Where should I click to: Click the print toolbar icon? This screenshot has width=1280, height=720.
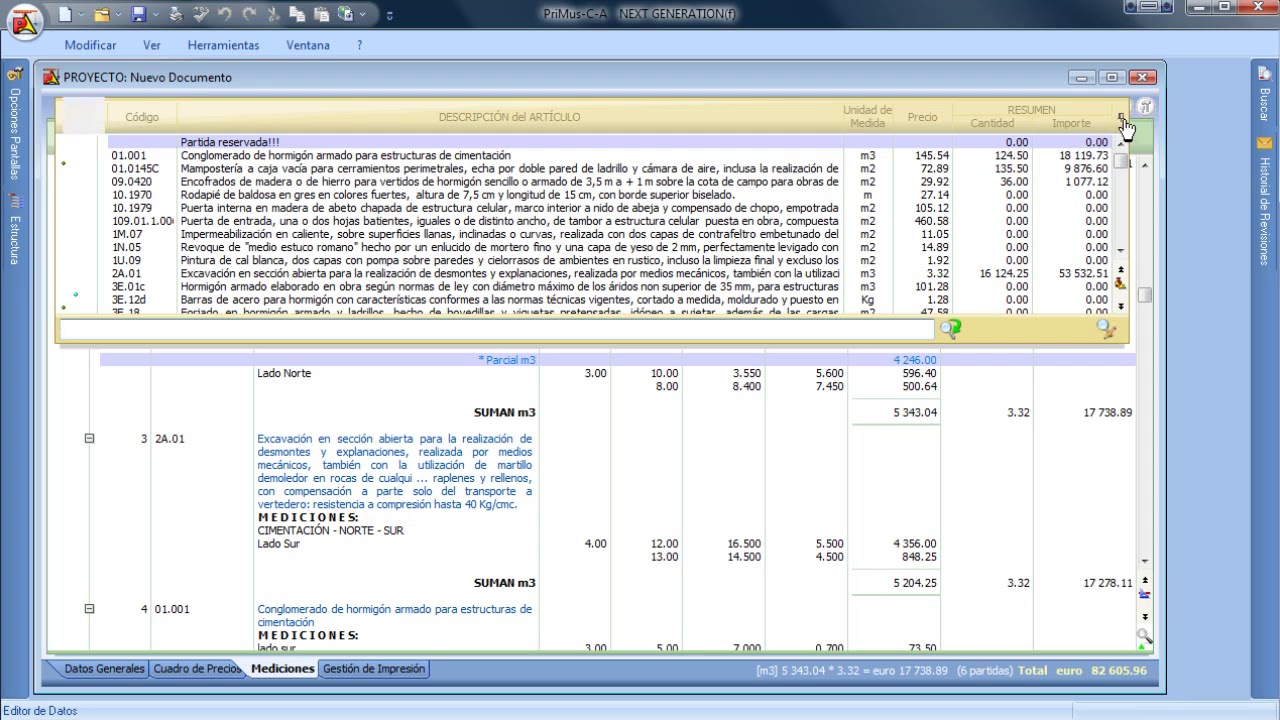176,15
